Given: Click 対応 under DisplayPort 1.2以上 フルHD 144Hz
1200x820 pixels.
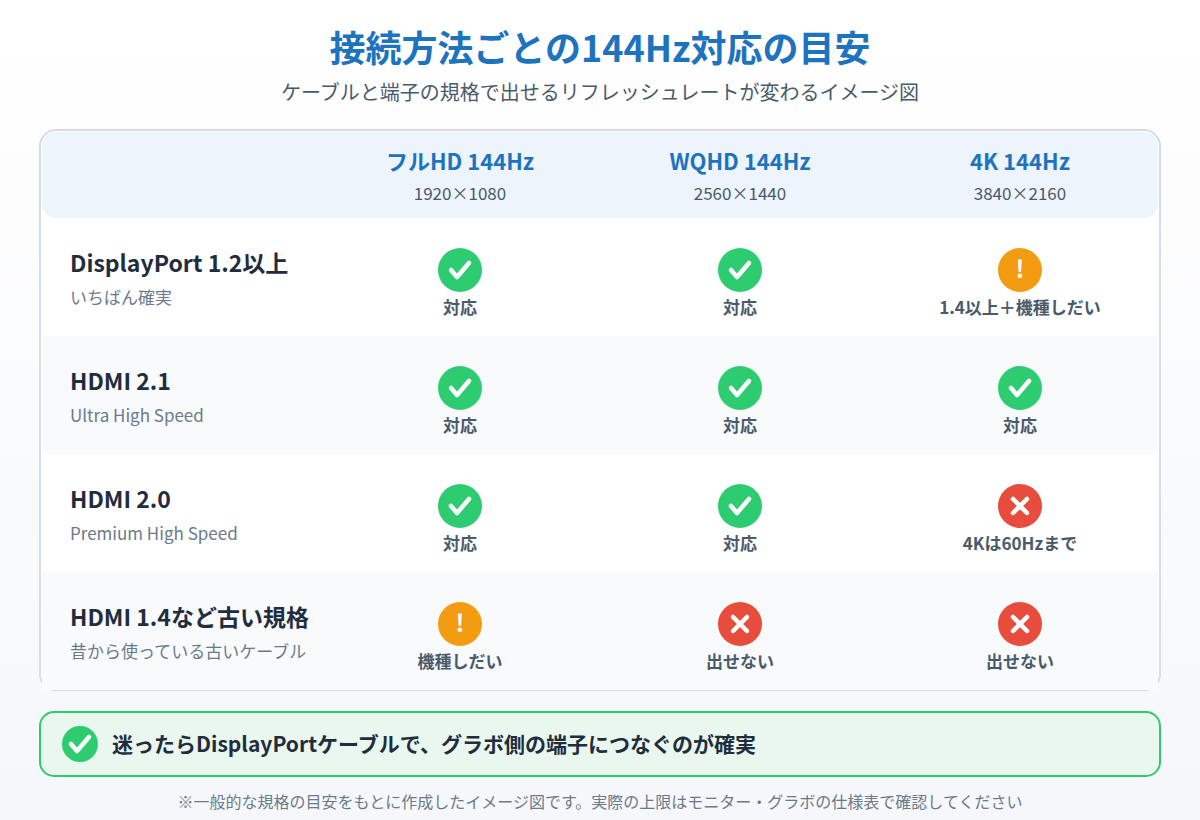Looking at the screenshot, I should (460, 308).
